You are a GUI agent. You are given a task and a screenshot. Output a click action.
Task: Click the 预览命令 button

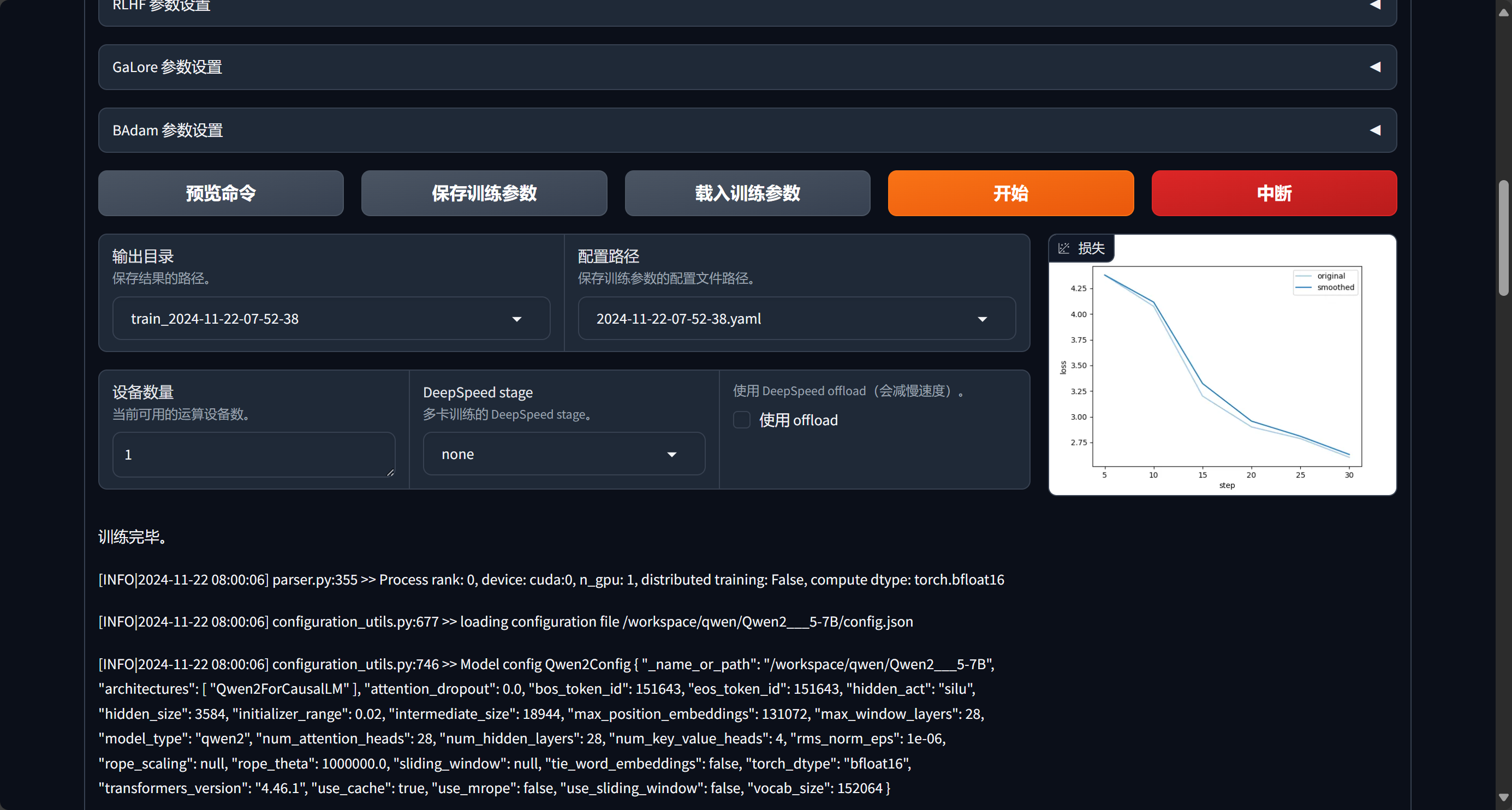coord(221,193)
